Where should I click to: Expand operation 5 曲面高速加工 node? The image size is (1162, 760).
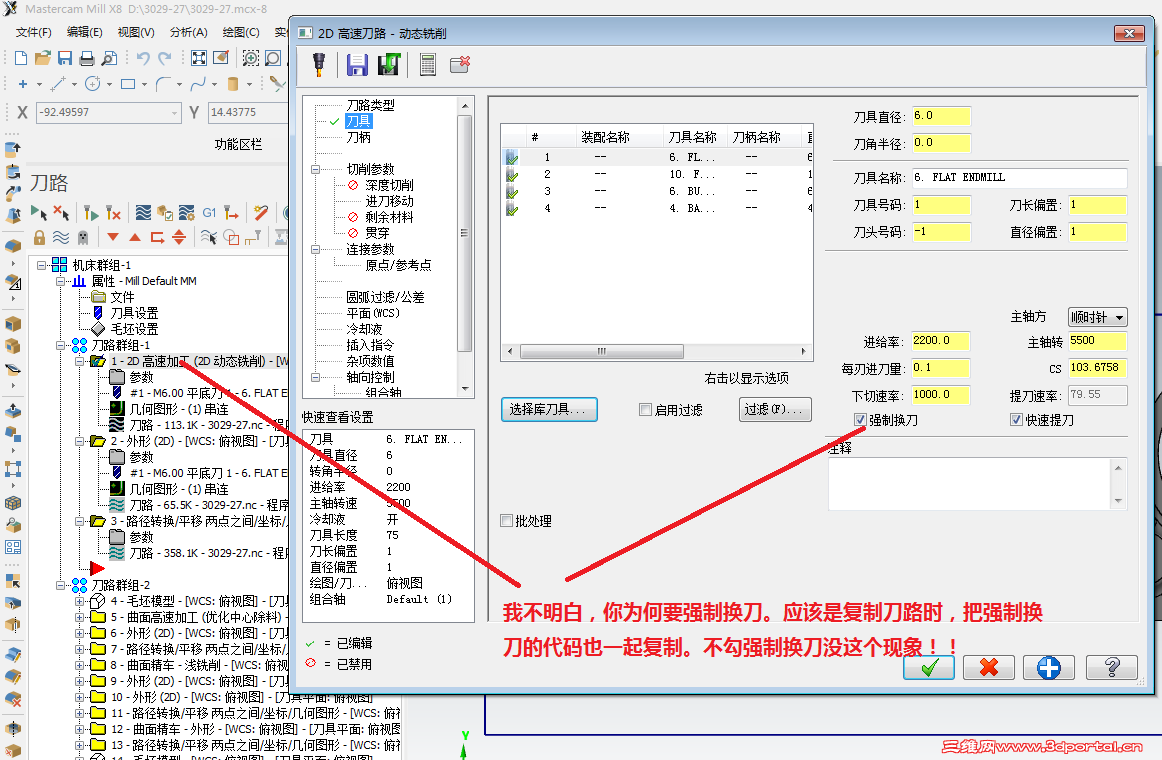[x=80, y=617]
